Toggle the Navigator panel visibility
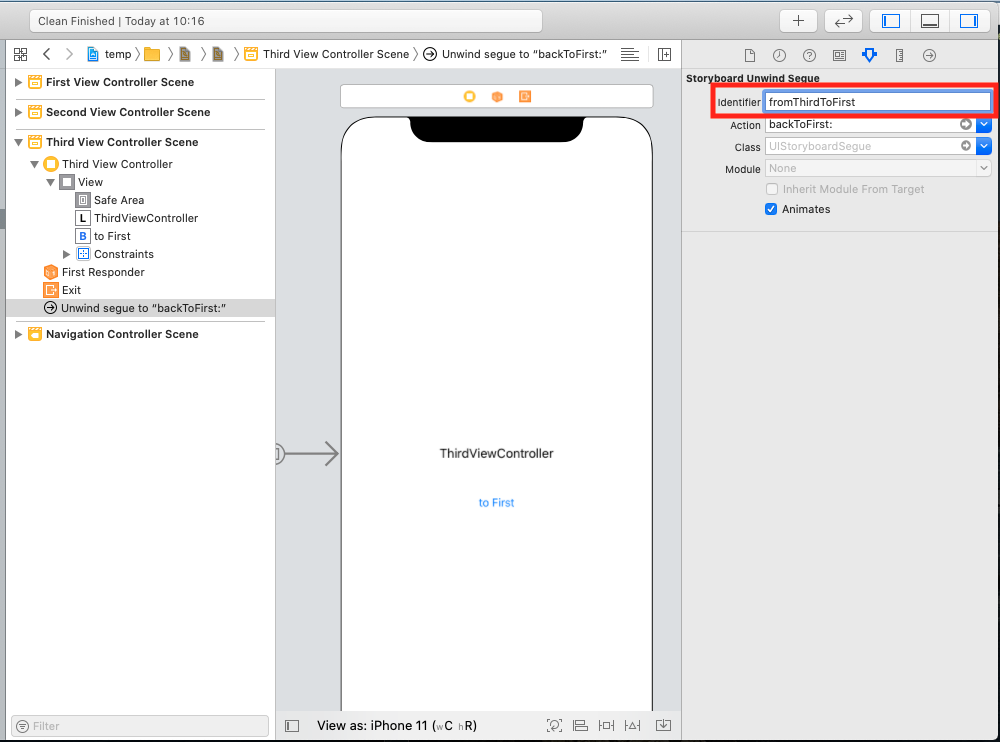Image resolution: width=1000 pixels, height=742 pixels. [x=890, y=21]
